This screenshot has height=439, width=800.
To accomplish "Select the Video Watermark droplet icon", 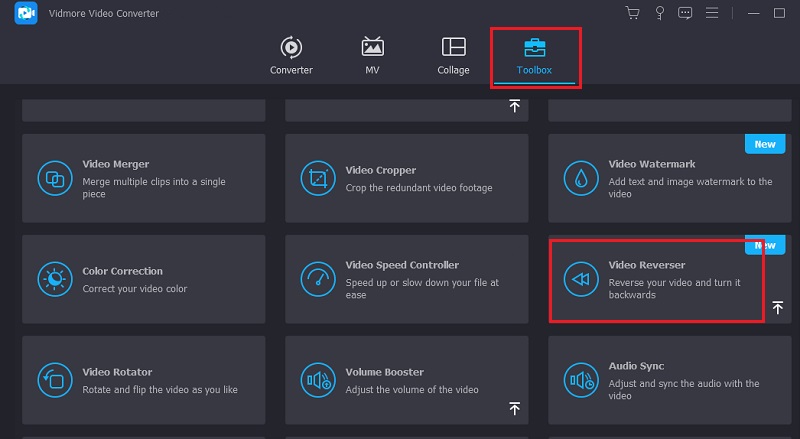I will coord(581,178).
